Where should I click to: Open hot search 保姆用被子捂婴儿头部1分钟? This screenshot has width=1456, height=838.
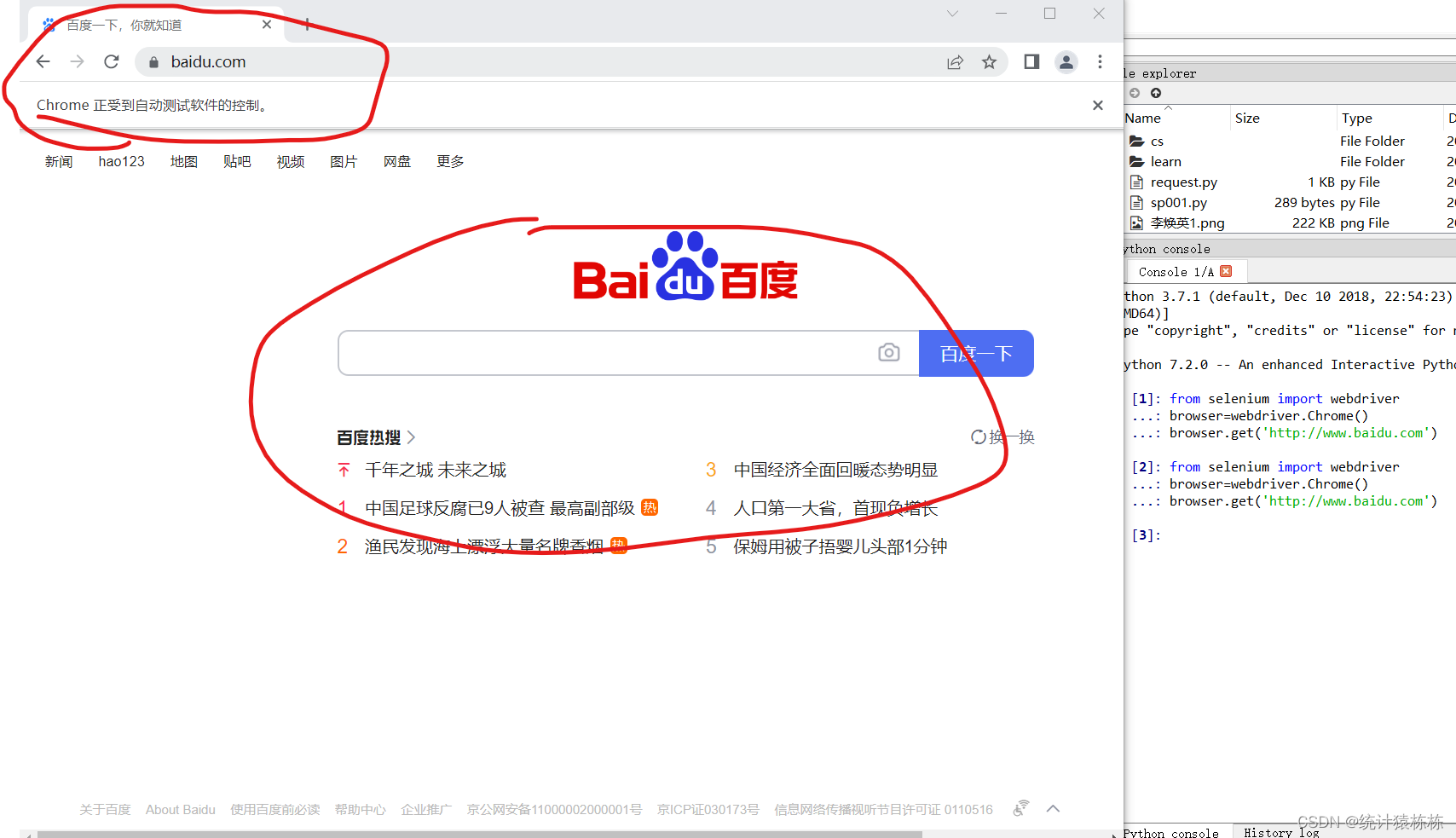pyautogui.click(x=840, y=546)
